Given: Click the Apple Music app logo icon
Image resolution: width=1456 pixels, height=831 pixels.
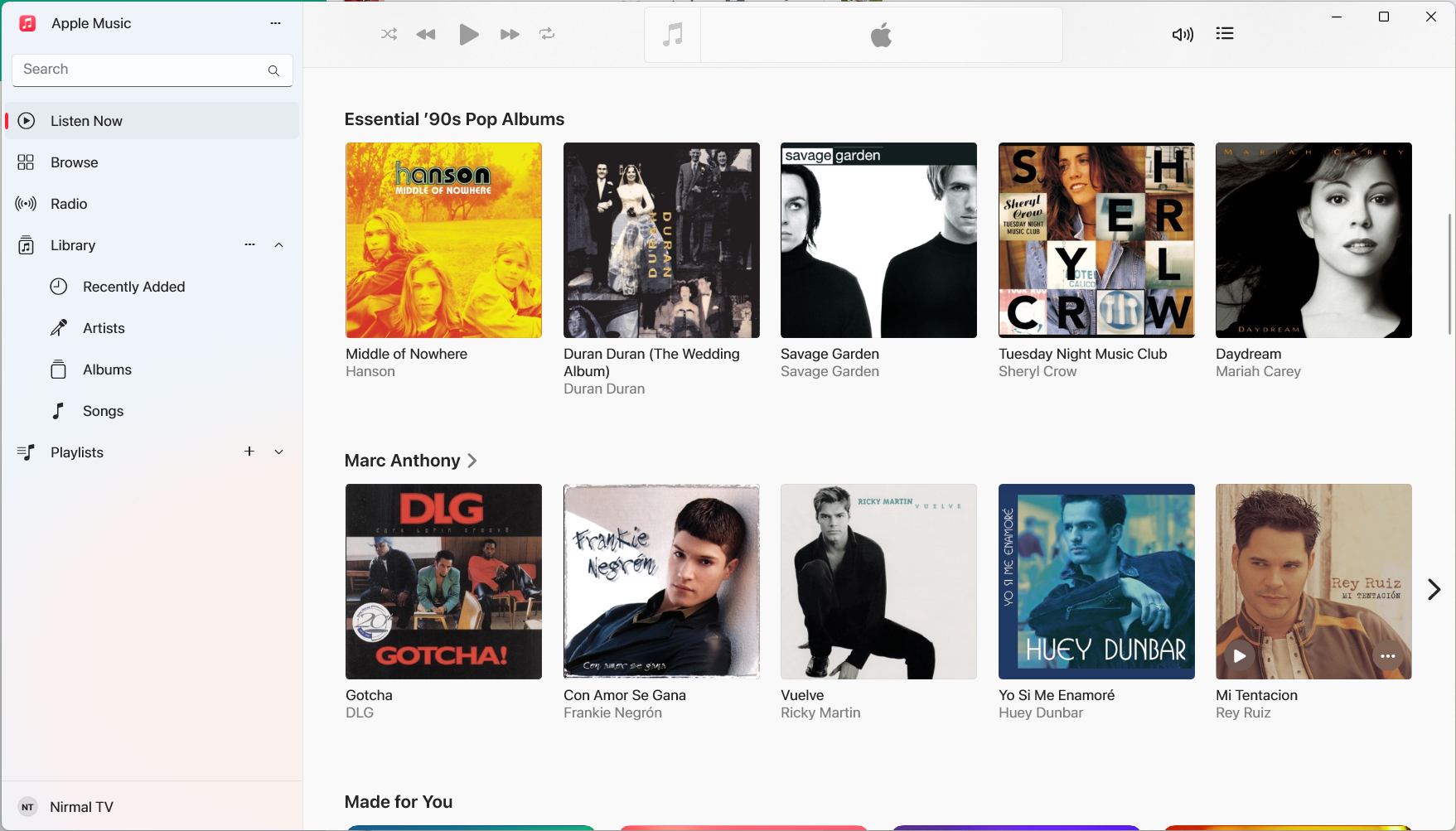Looking at the screenshot, I should click(x=27, y=23).
